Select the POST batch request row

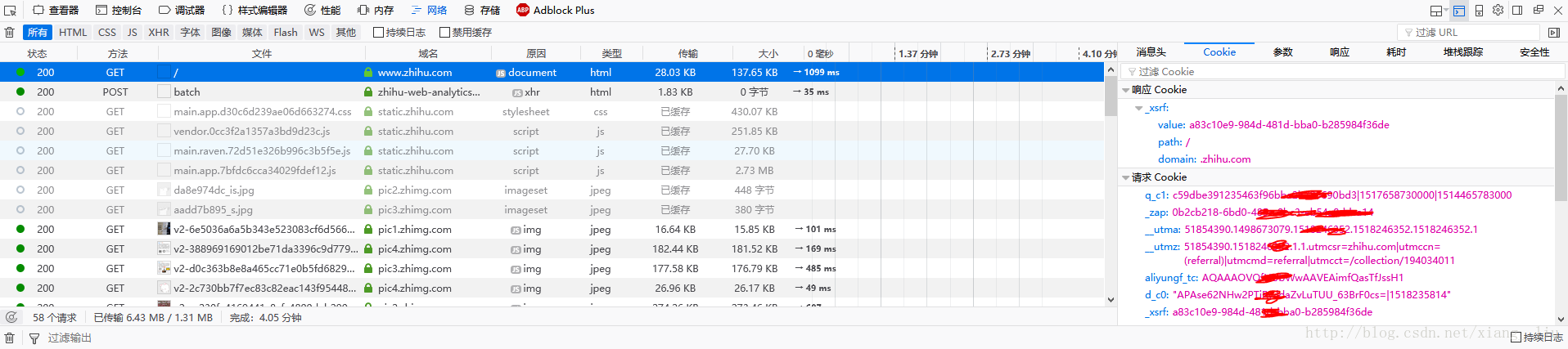552,92
